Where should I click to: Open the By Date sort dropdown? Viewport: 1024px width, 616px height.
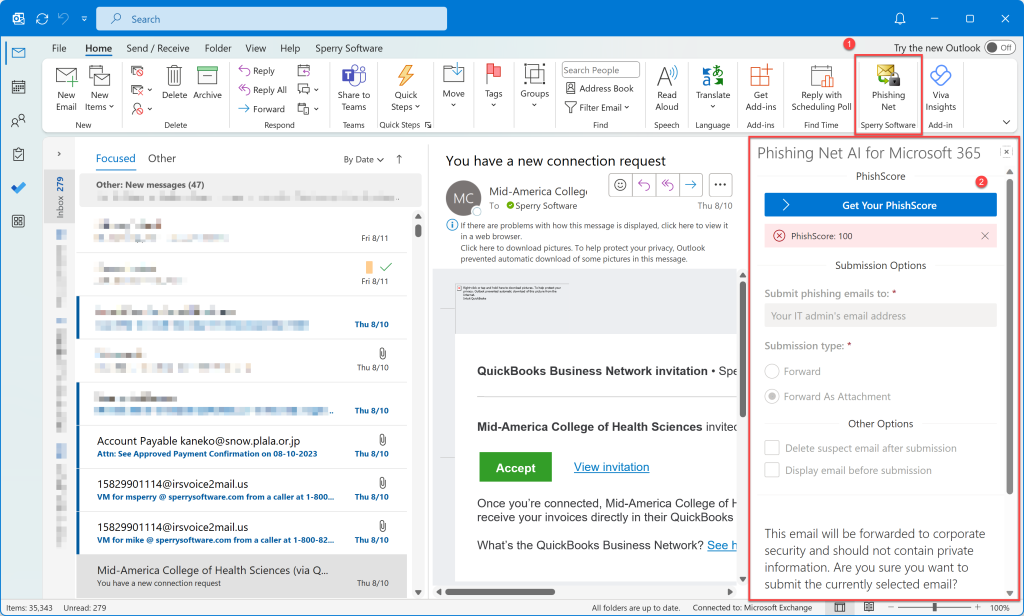[x=363, y=159]
